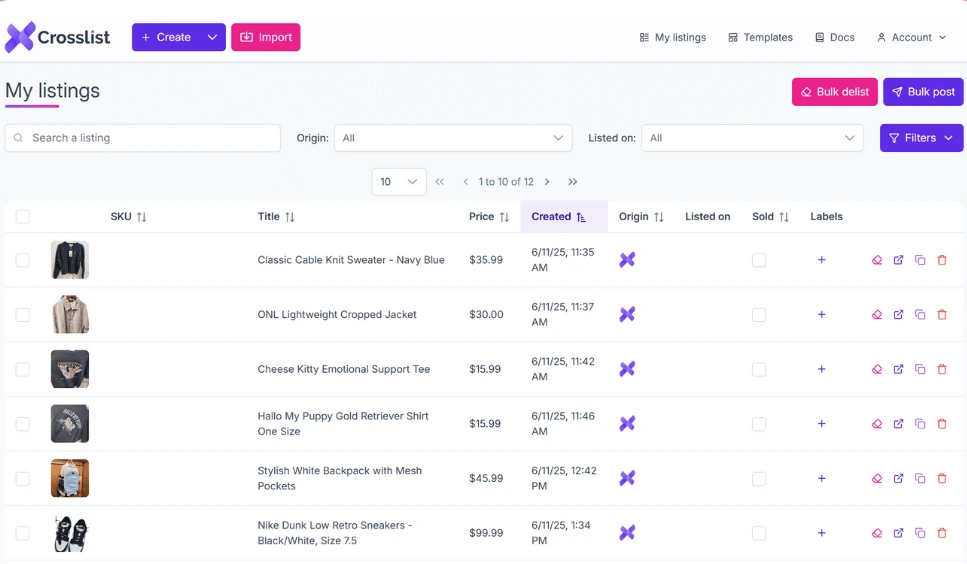
Task: Select the Cheese Kitty Emotional Support Tee row
Action: coord(23,369)
